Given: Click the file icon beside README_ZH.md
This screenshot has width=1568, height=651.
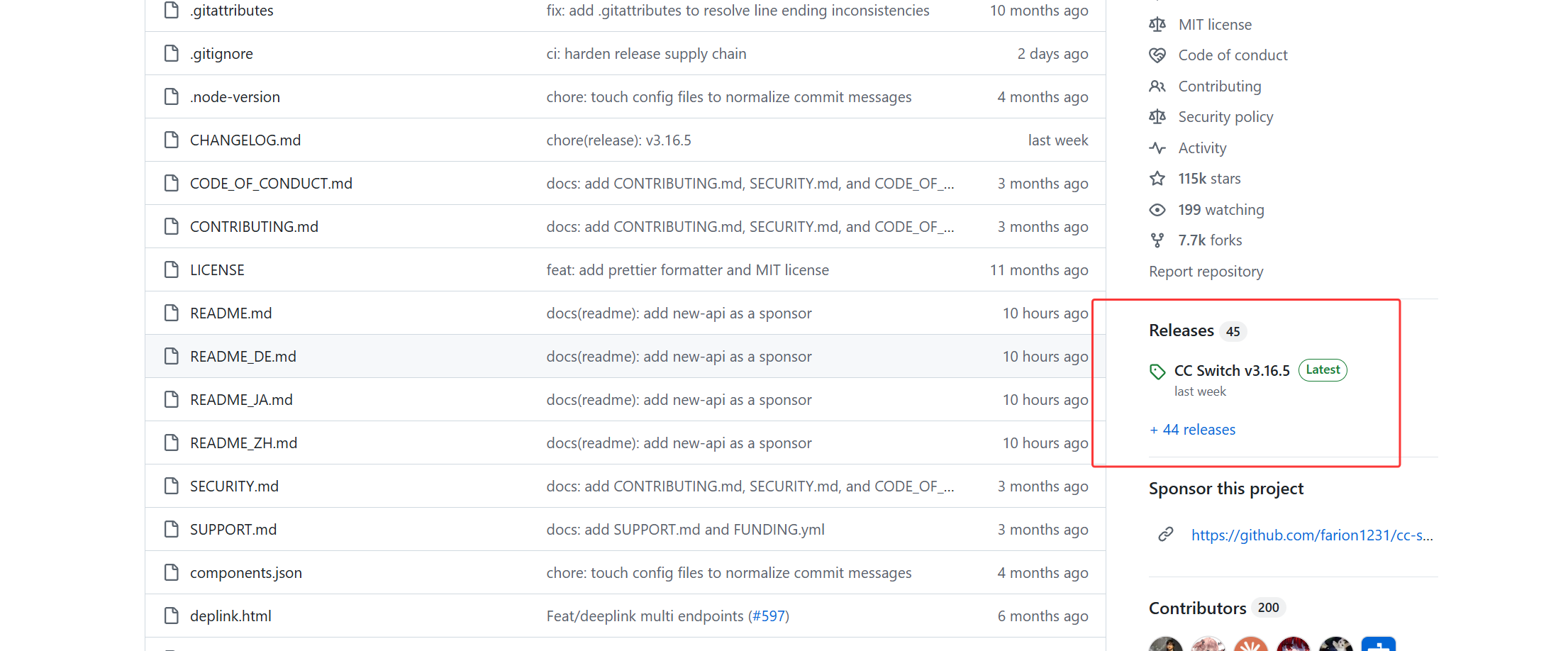Looking at the screenshot, I should point(171,443).
